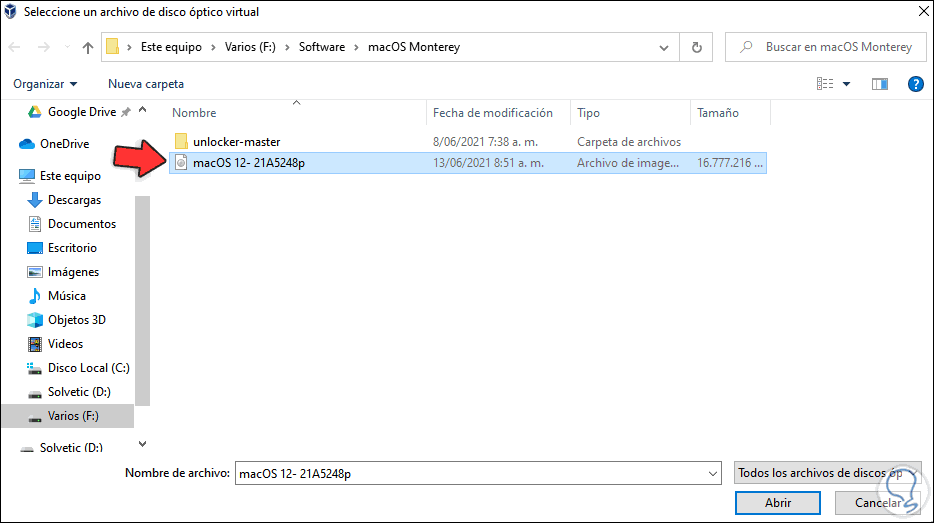
Task: Click date 8/06/2021 7:38 a. m.
Action: [485, 142]
